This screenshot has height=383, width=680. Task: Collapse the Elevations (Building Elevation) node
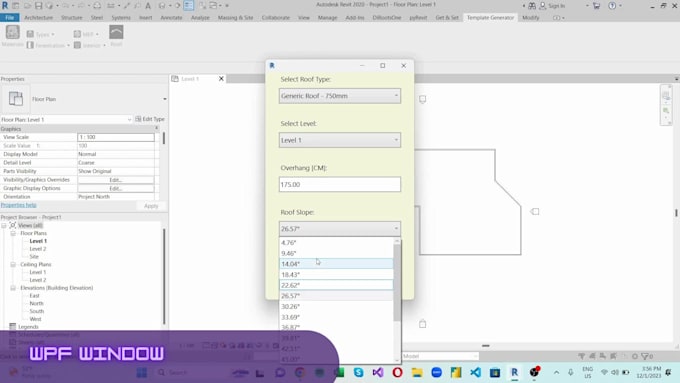[x=13, y=288]
